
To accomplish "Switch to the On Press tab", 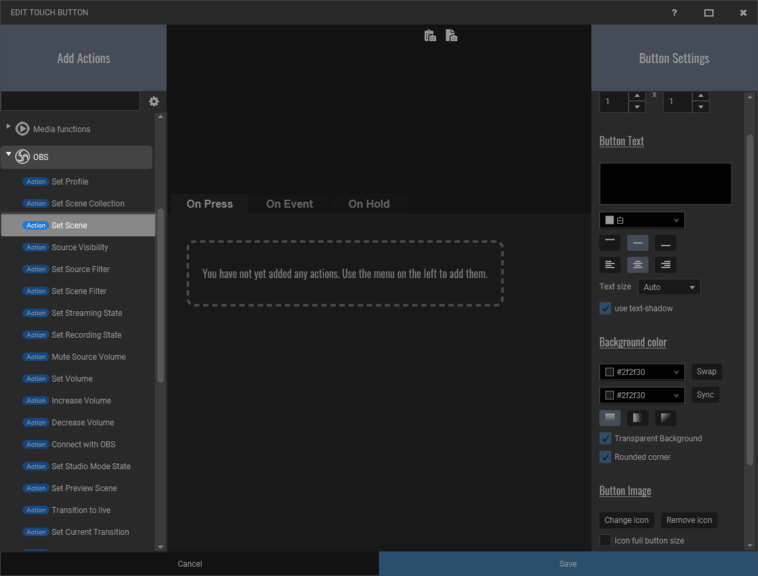I will [210, 204].
